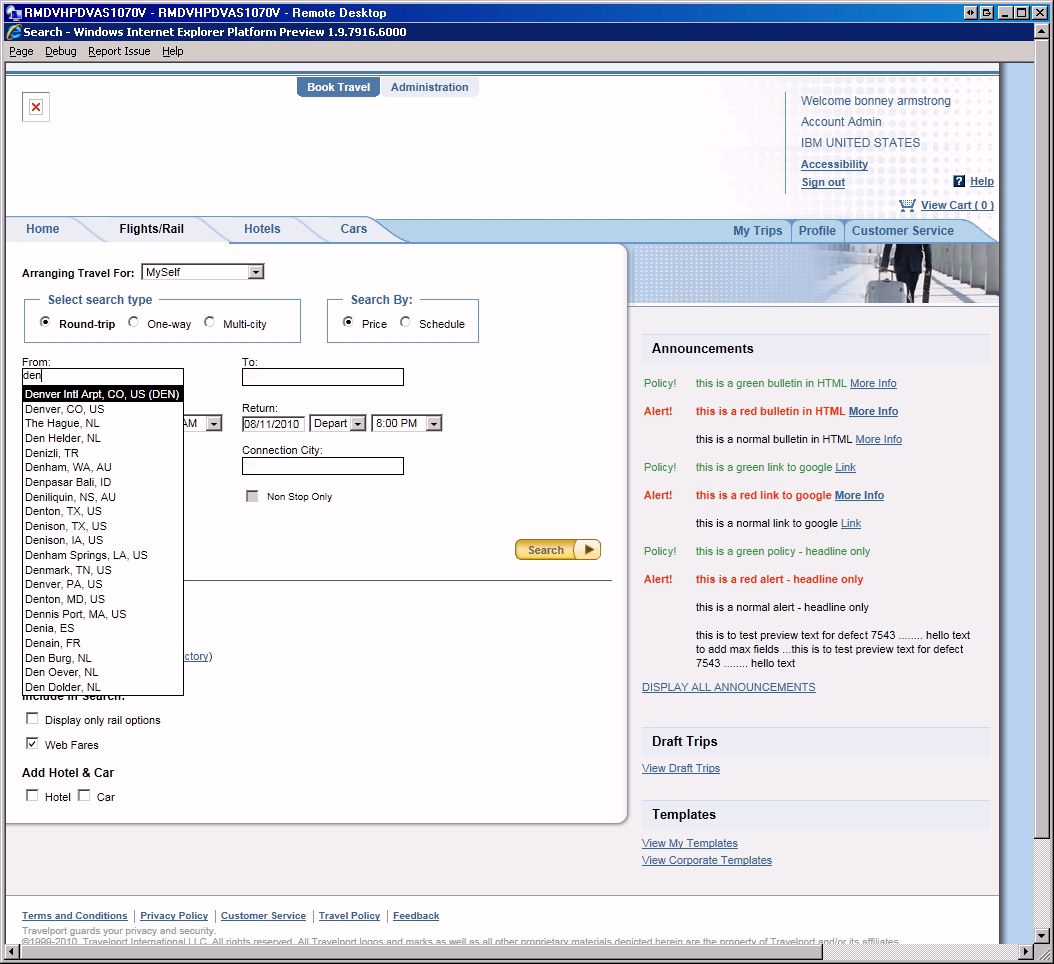
Task: Select the One-way search type
Action: 134,323
